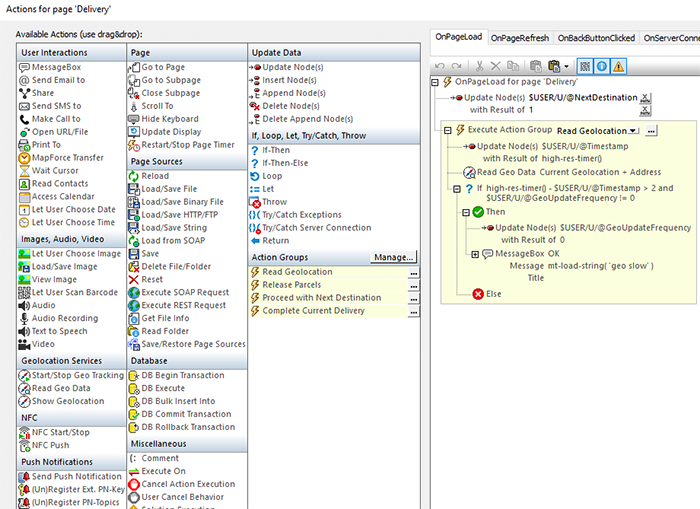Image resolution: width=700 pixels, height=509 pixels.
Task: Click the undo icon in the actions toolbar
Action: 441,64
